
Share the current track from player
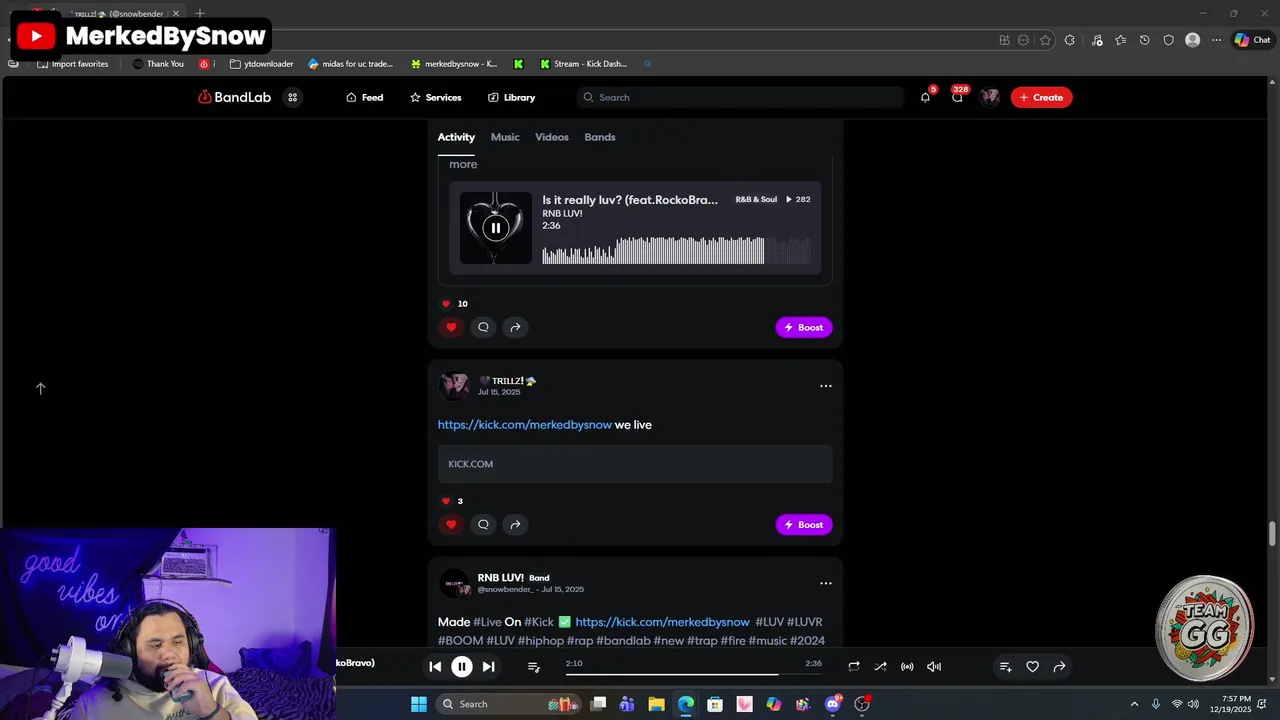(x=1059, y=667)
